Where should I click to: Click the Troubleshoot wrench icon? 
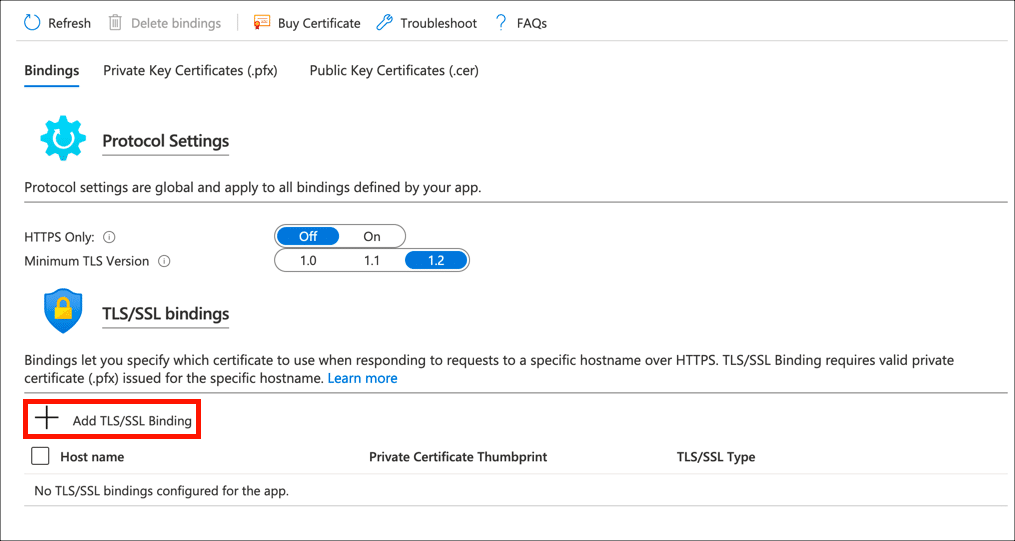click(384, 22)
